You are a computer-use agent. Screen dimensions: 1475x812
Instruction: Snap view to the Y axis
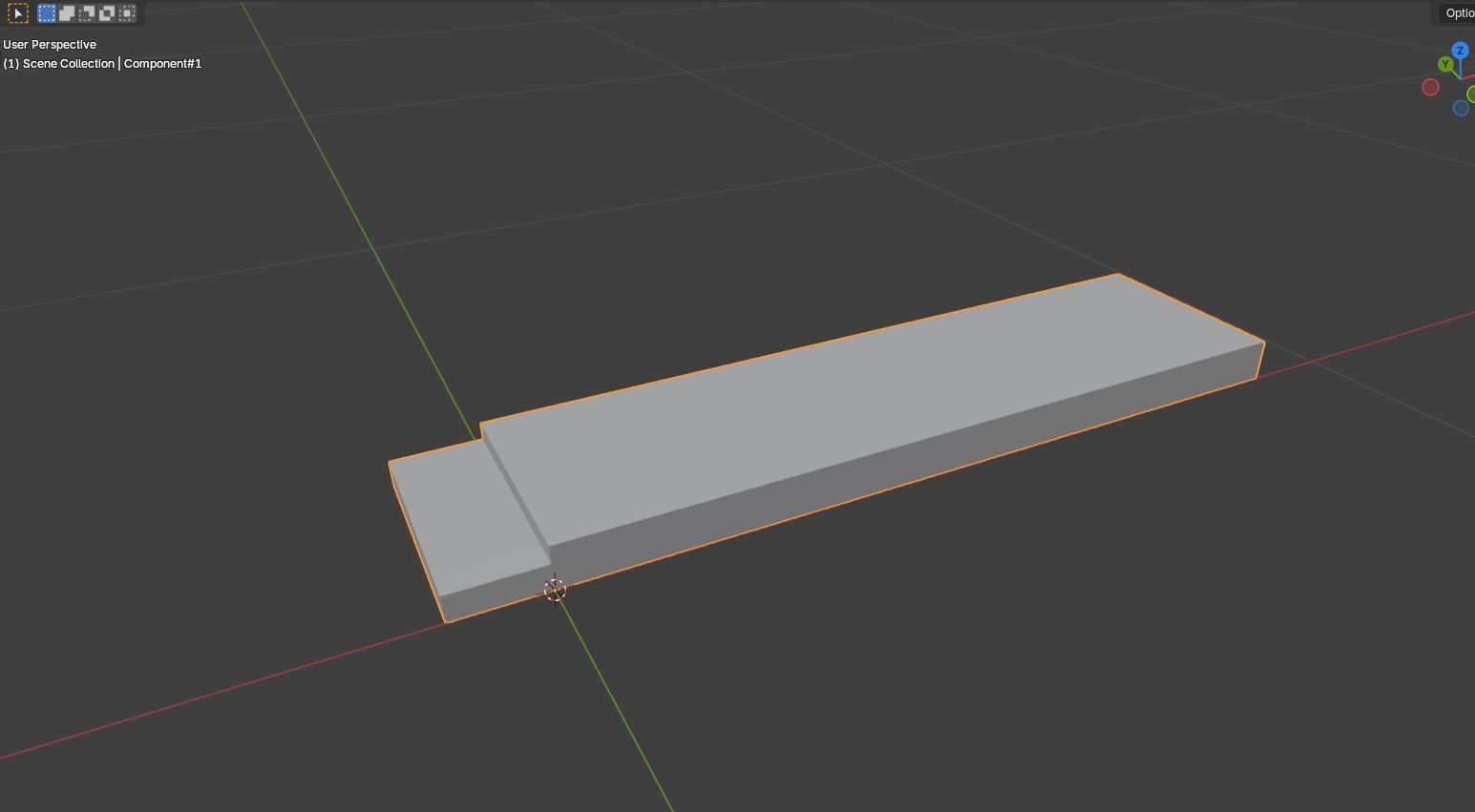click(1445, 65)
